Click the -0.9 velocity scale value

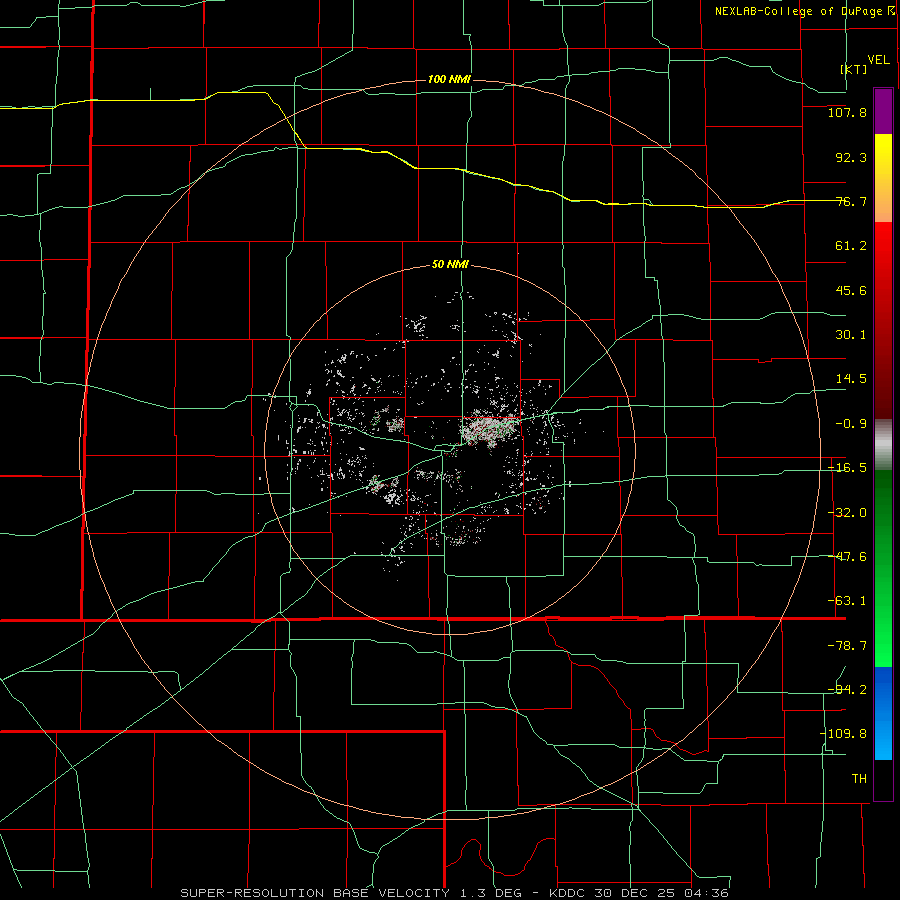click(851, 424)
